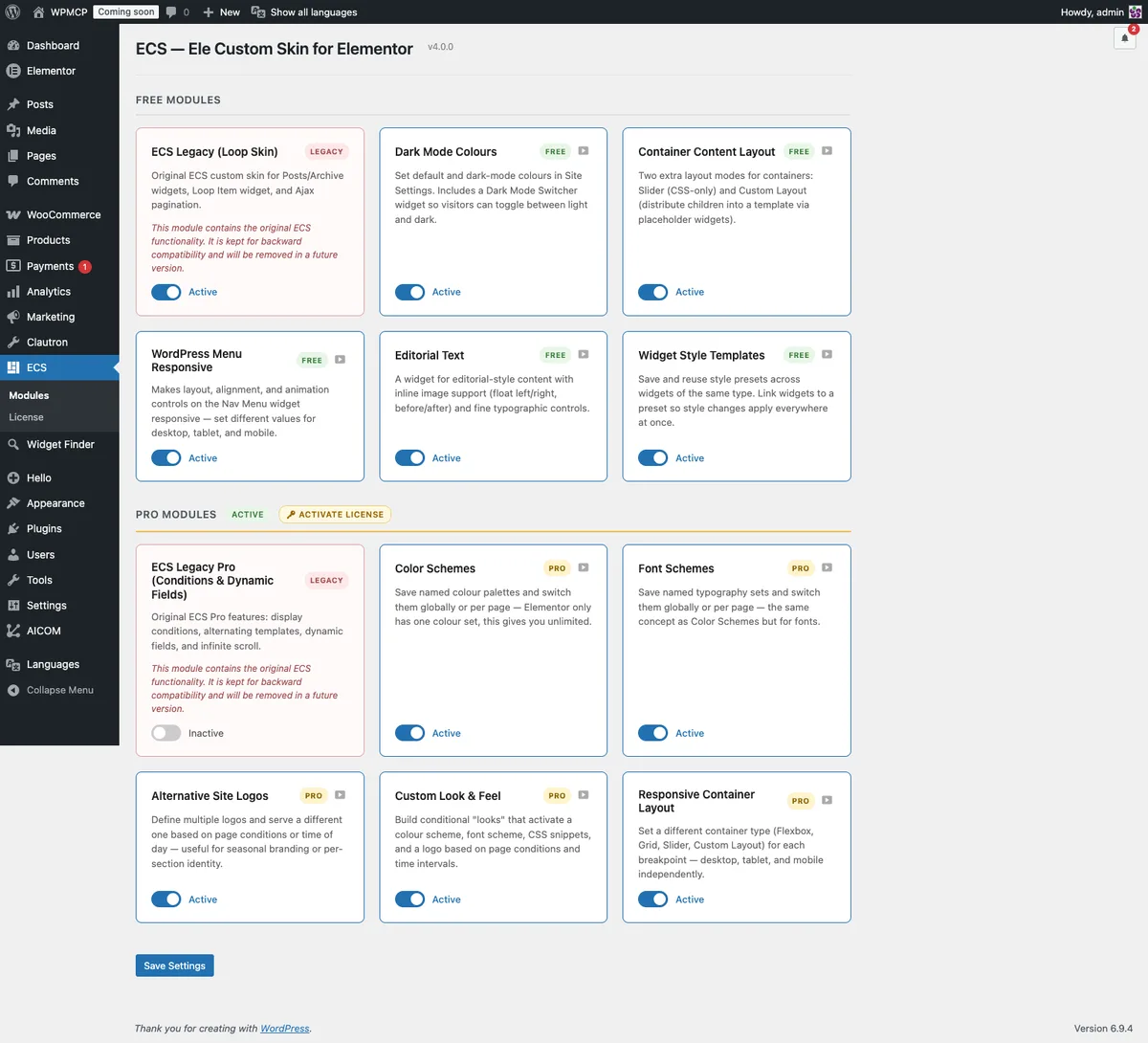Click the Plugins plug icon
This screenshot has height=1043, width=1148.
click(x=13, y=528)
